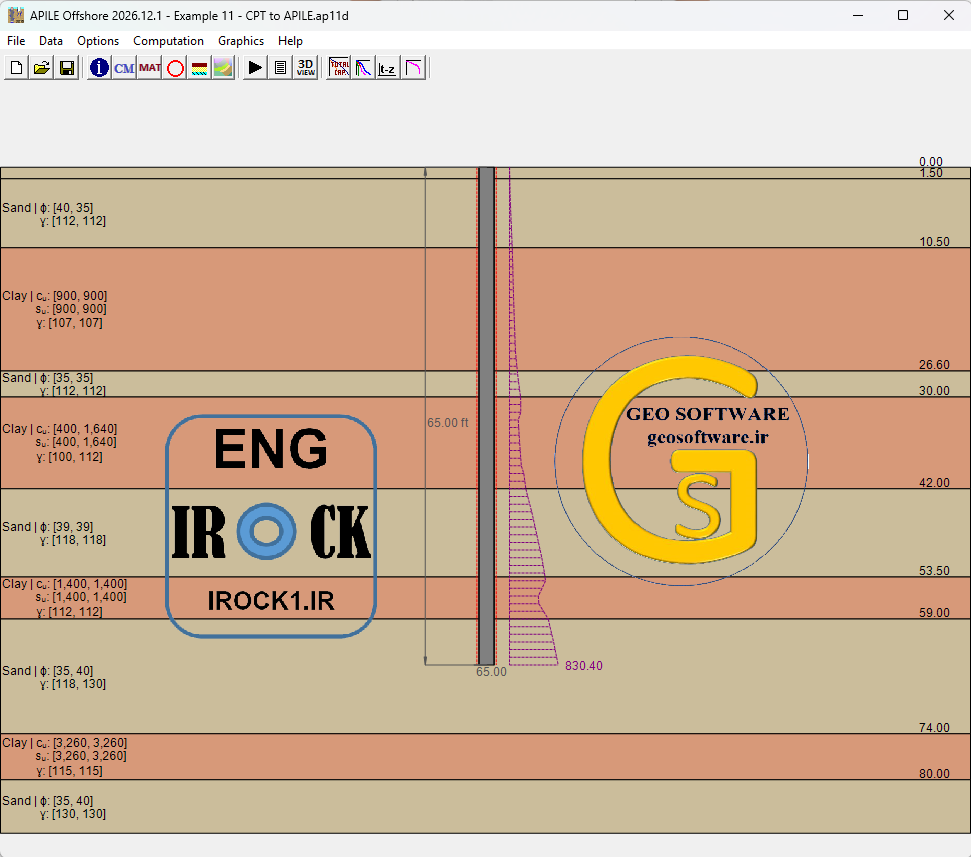Image resolution: width=971 pixels, height=857 pixels.
Task: Click the depth marker '30.00'
Action: (934, 391)
